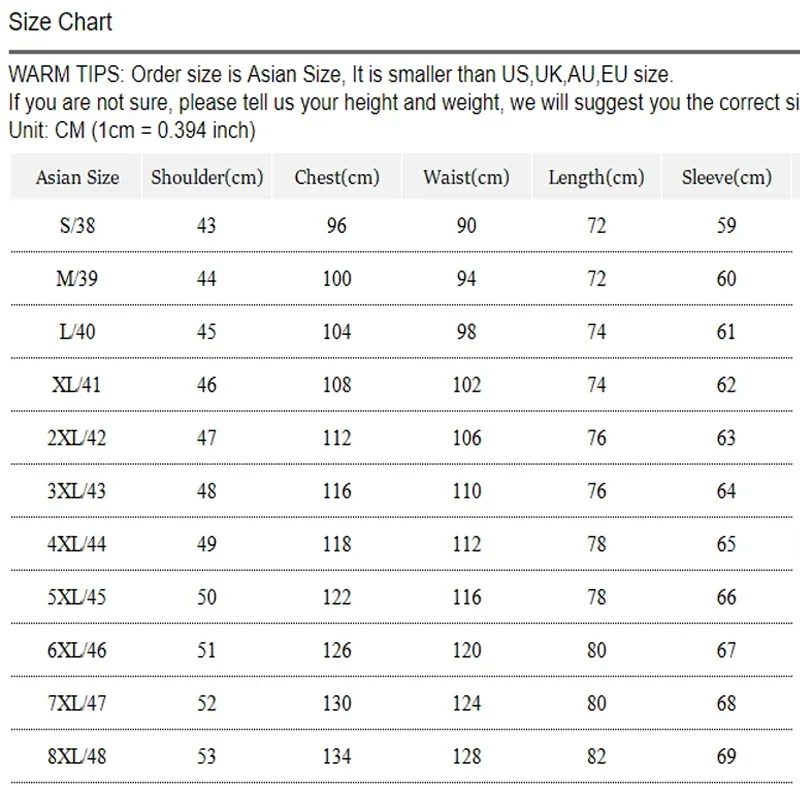The image size is (800, 800).
Task: Select the Shoulder(cm) column header
Action: [207, 178]
